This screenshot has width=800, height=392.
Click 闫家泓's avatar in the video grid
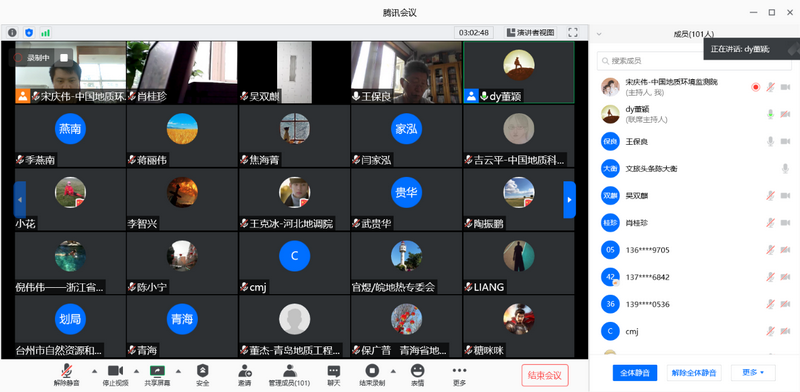(406, 129)
